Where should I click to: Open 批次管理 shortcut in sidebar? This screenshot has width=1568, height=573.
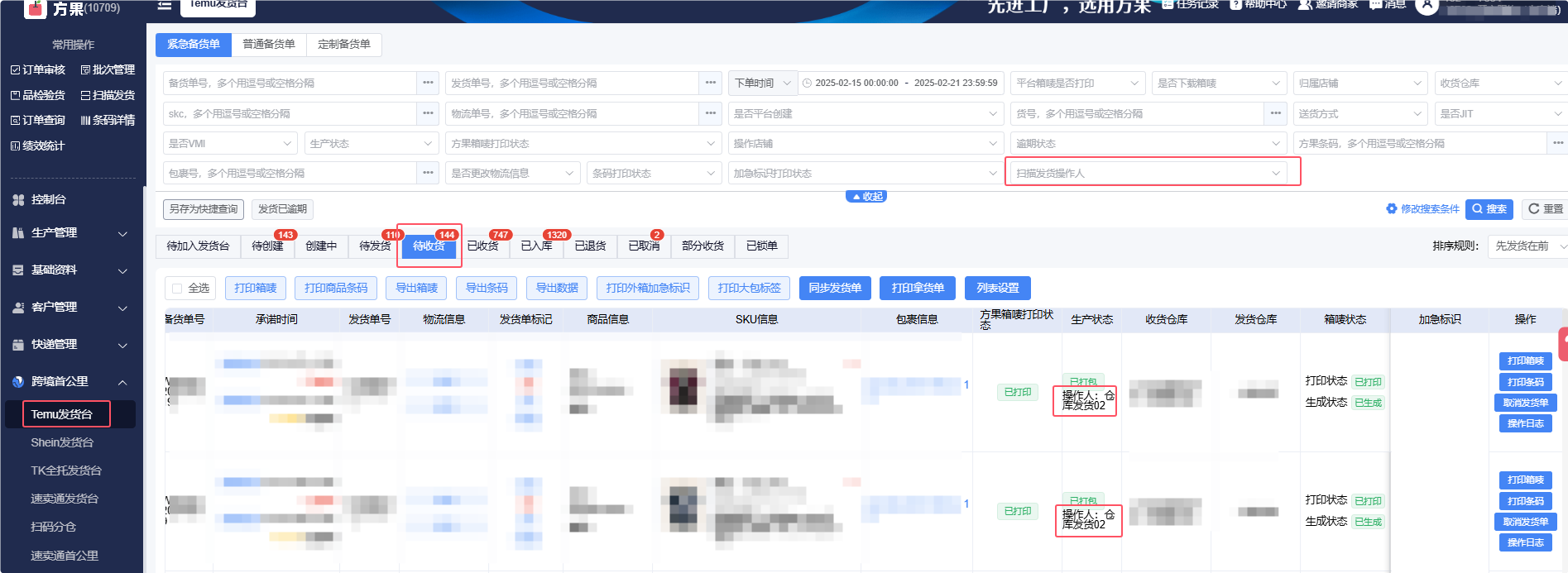tap(108, 70)
